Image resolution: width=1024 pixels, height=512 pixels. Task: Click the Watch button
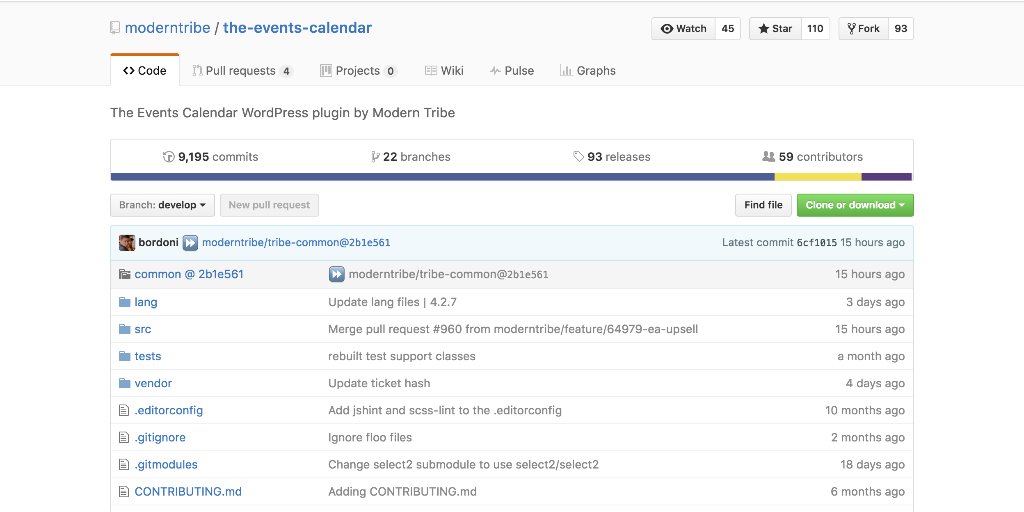coord(684,29)
